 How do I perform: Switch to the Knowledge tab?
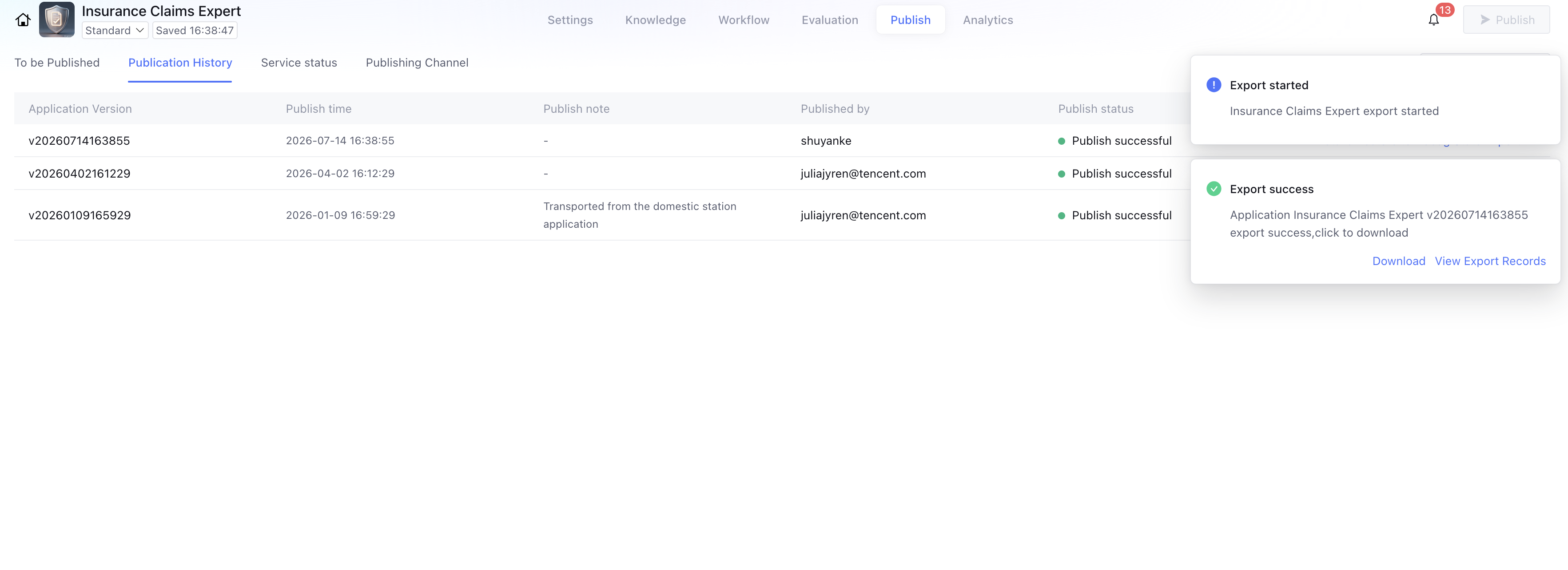click(x=655, y=20)
